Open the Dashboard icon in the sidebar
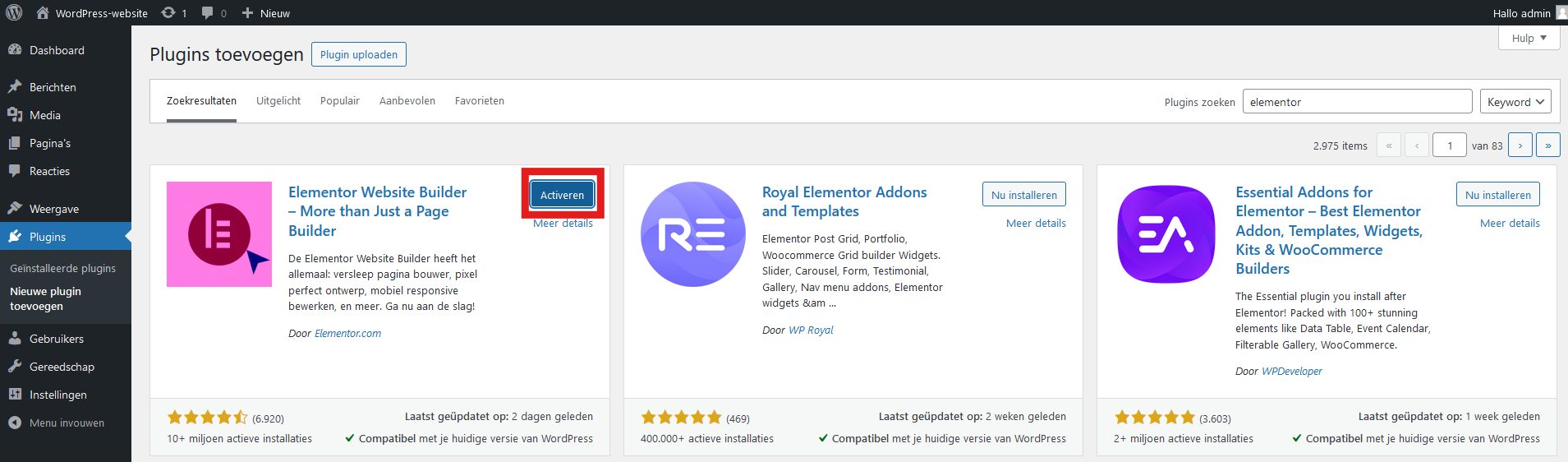 tap(15, 49)
